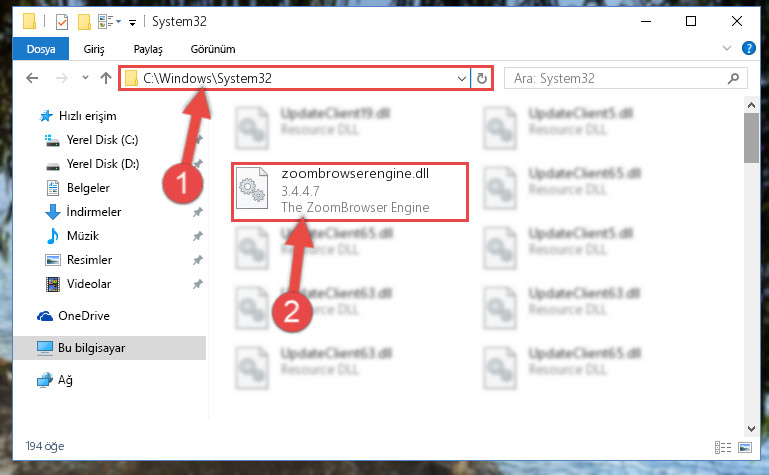Image resolution: width=769 pixels, height=475 pixels.
Task: Expand the address bar history dropdown
Action: [461, 78]
